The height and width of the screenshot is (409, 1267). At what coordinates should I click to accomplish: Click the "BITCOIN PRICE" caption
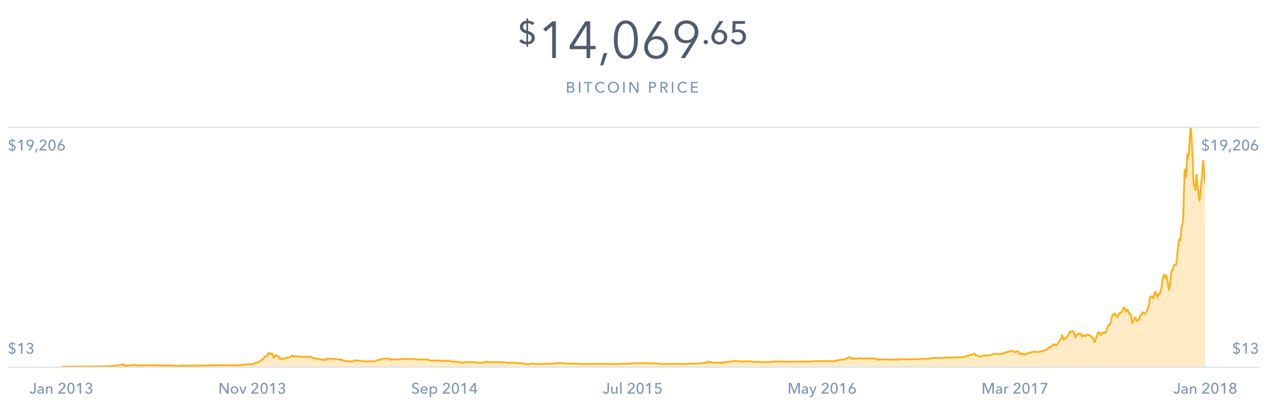pos(632,88)
